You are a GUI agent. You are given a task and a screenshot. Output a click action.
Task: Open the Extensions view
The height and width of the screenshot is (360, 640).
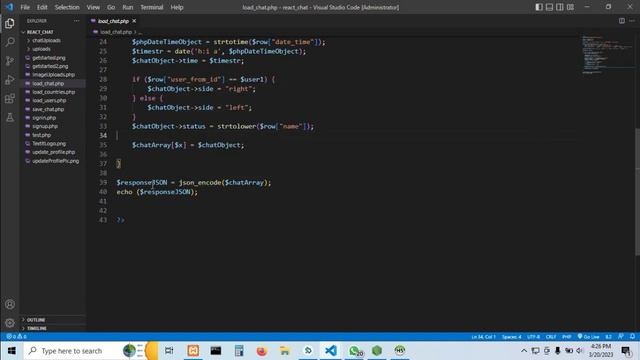10,98
